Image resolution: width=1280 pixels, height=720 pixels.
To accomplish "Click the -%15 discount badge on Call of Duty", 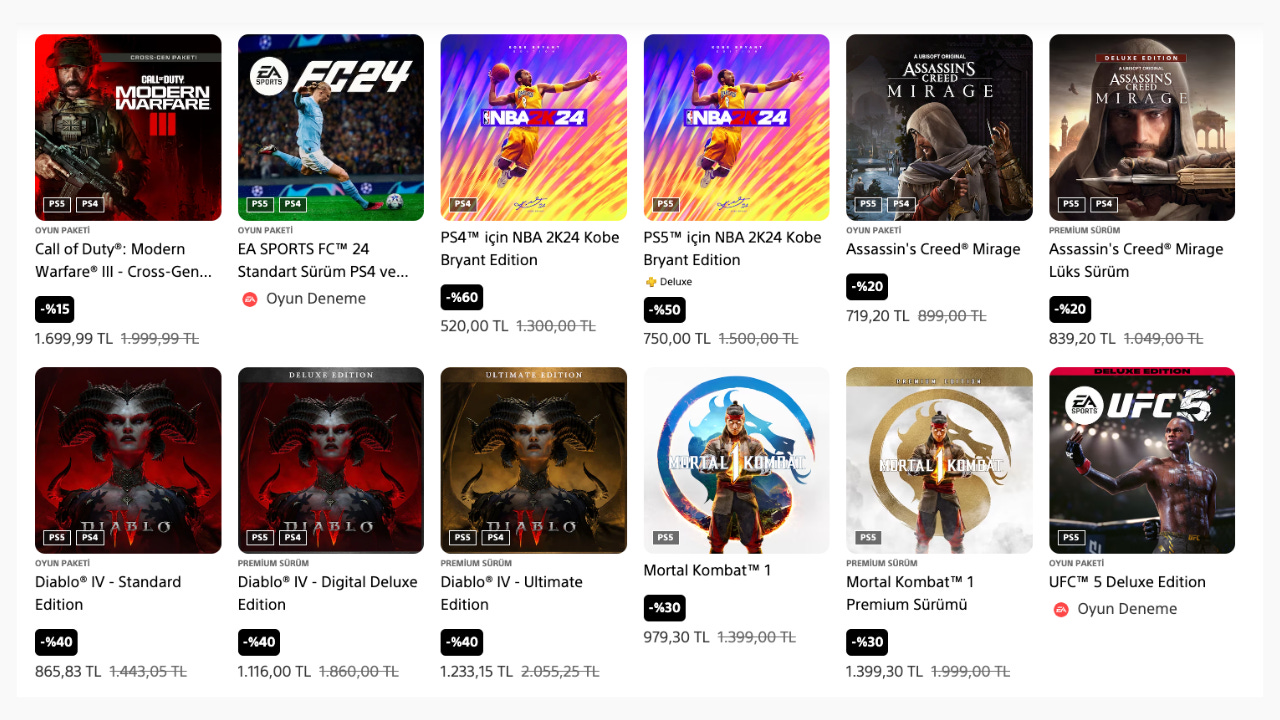I will [x=55, y=309].
